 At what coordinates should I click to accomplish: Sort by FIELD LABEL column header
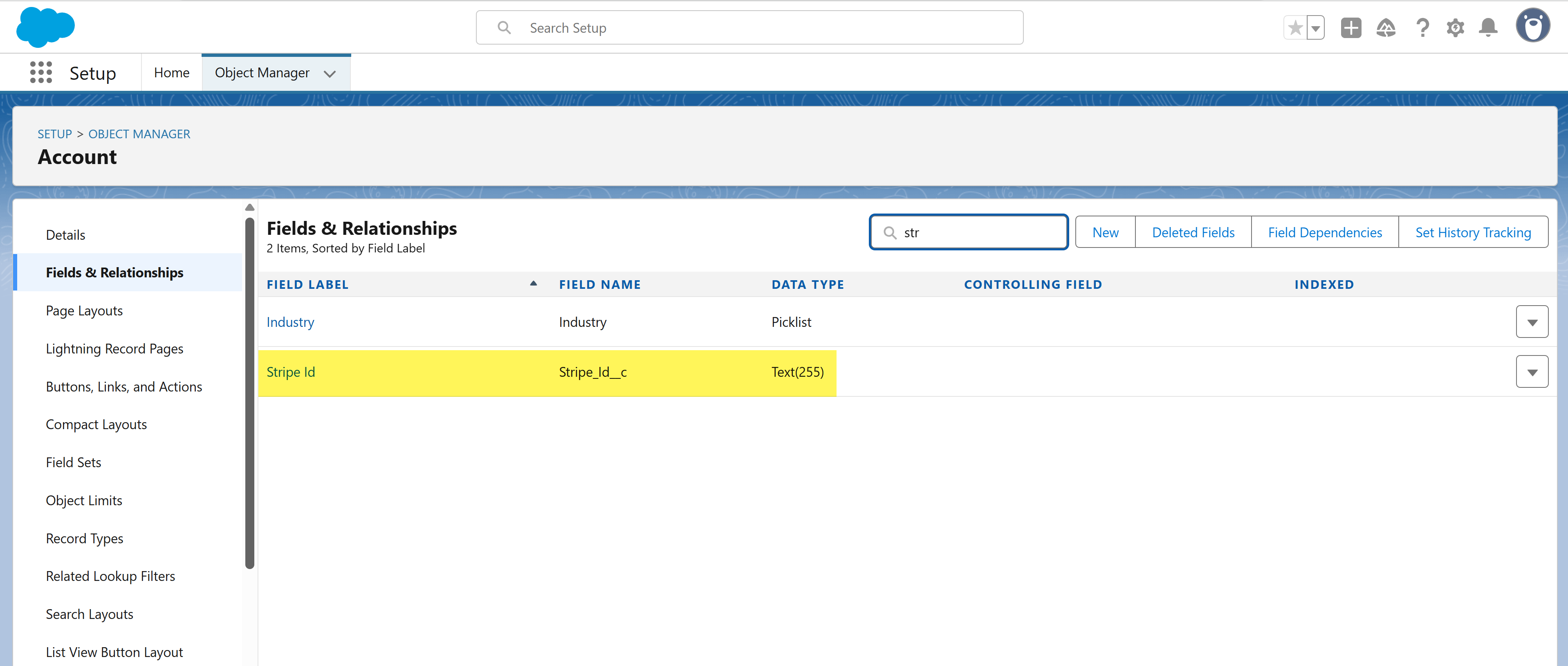tap(307, 284)
